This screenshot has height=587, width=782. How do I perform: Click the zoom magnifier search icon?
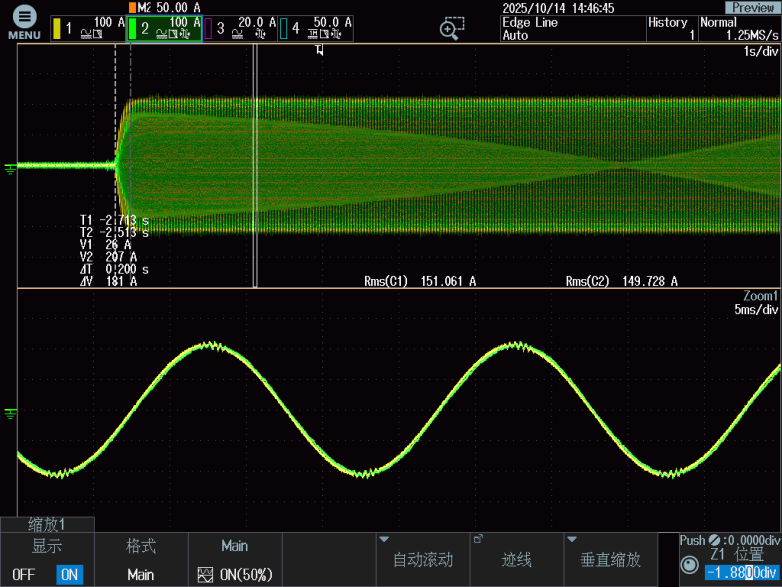[x=453, y=28]
